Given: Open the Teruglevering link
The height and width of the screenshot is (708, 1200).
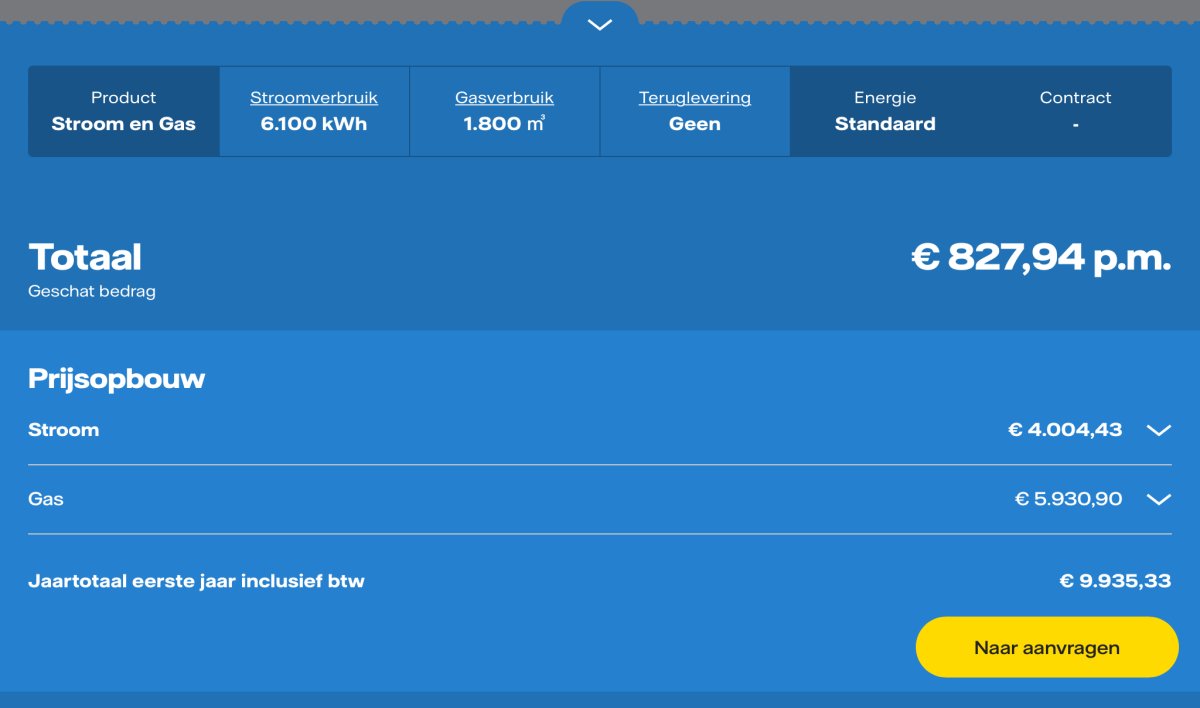Looking at the screenshot, I should pos(695,98).
